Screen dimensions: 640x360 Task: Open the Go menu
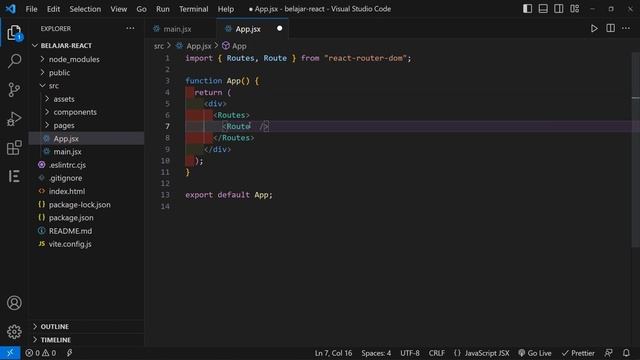point(141,9)
